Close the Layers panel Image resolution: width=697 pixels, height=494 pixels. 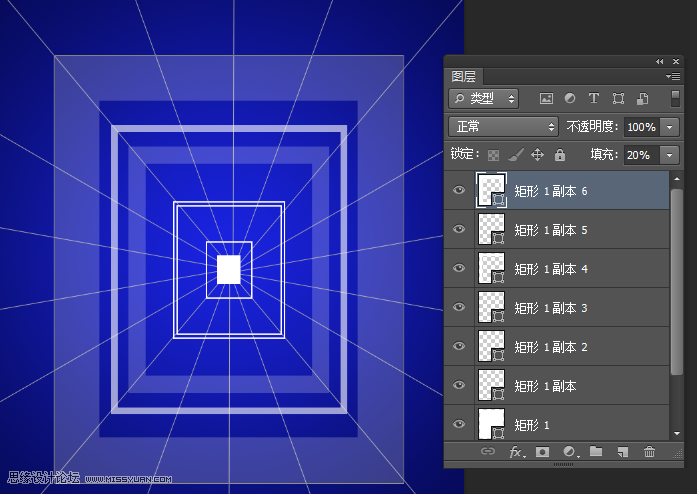[x=676, y=61]
